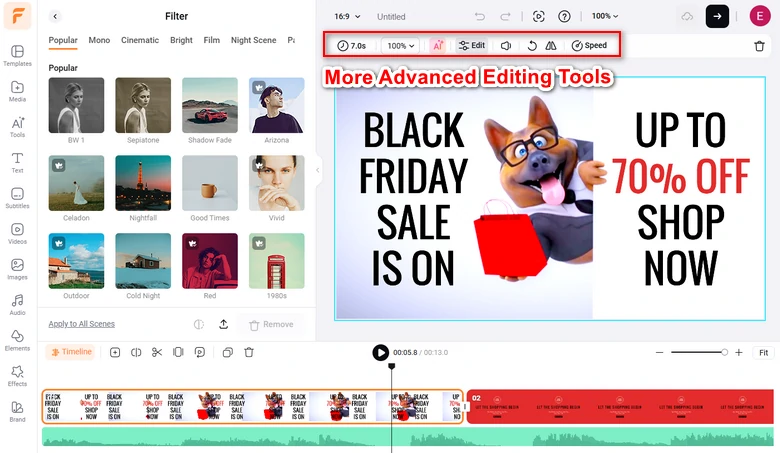
Task: Zoom in timeline with plus icon
Action: [x=739, y=353]
